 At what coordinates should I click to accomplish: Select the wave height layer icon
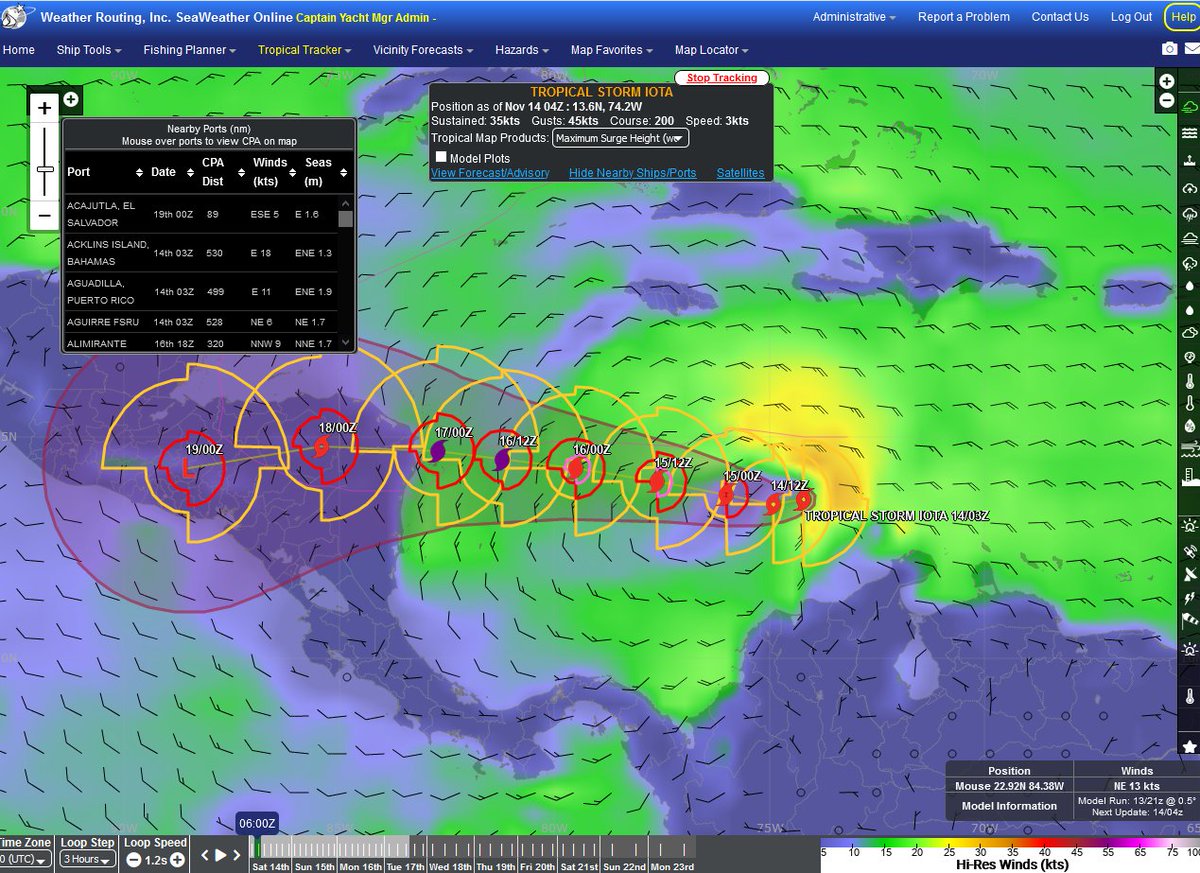pyautogui.click(x=1187, y=131)
